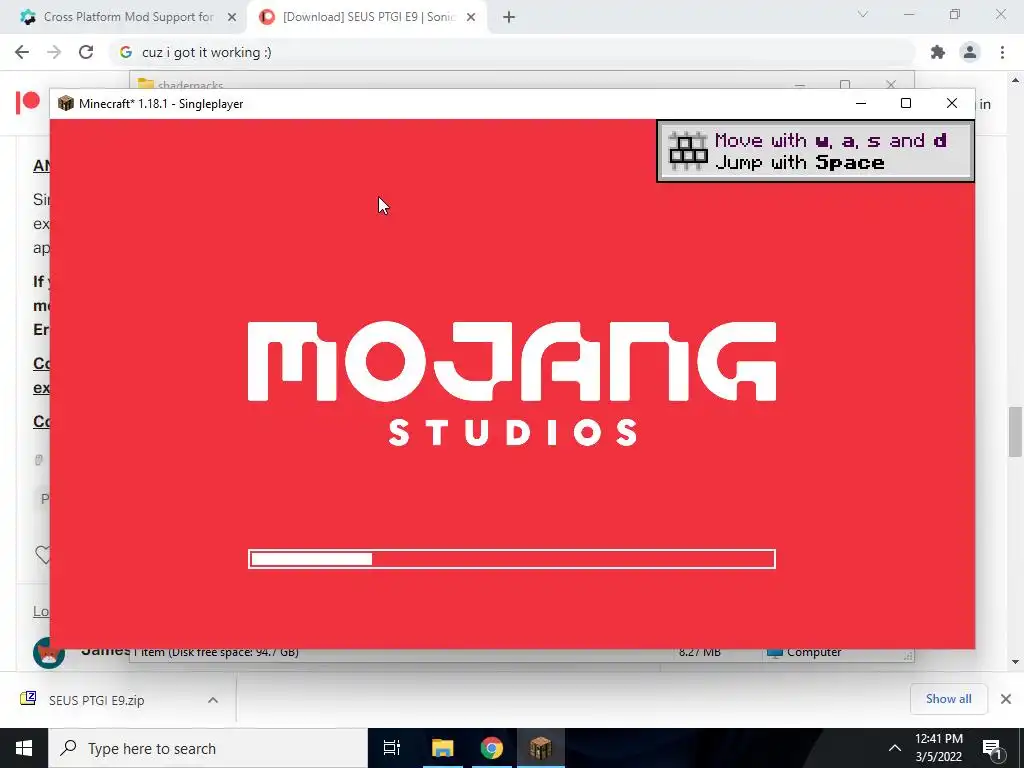Image resolution: width=1024 pixels, height=768 pixels.
Task: Click the Chrome address bar text
Action: click(206, 52)
